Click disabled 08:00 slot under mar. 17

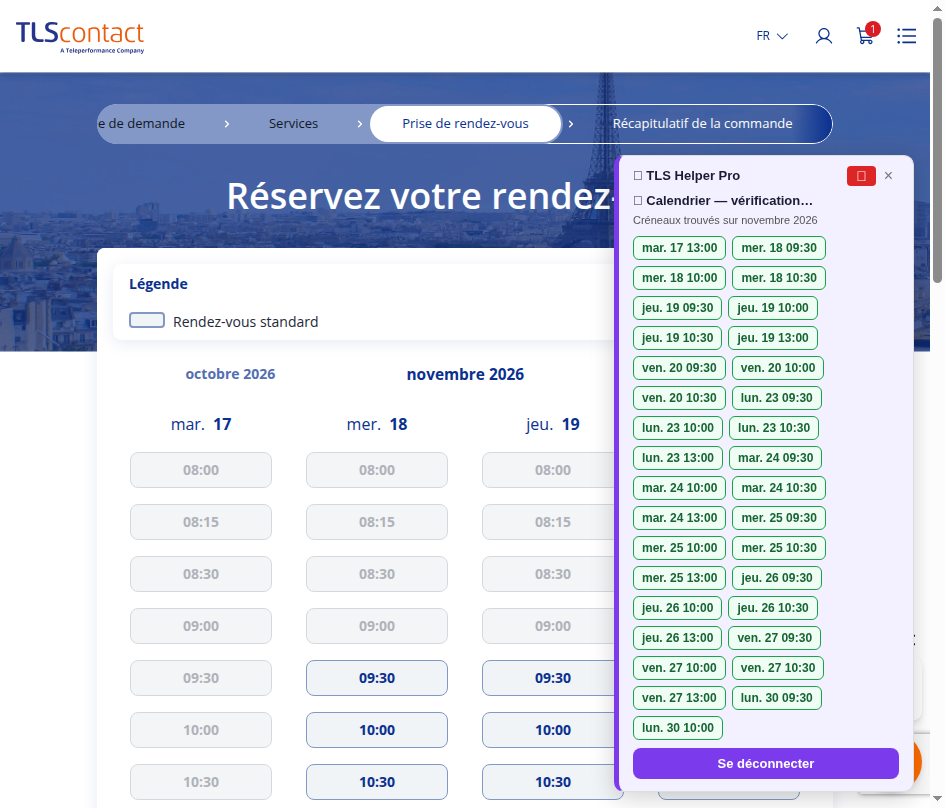click(x=201, y=470)
